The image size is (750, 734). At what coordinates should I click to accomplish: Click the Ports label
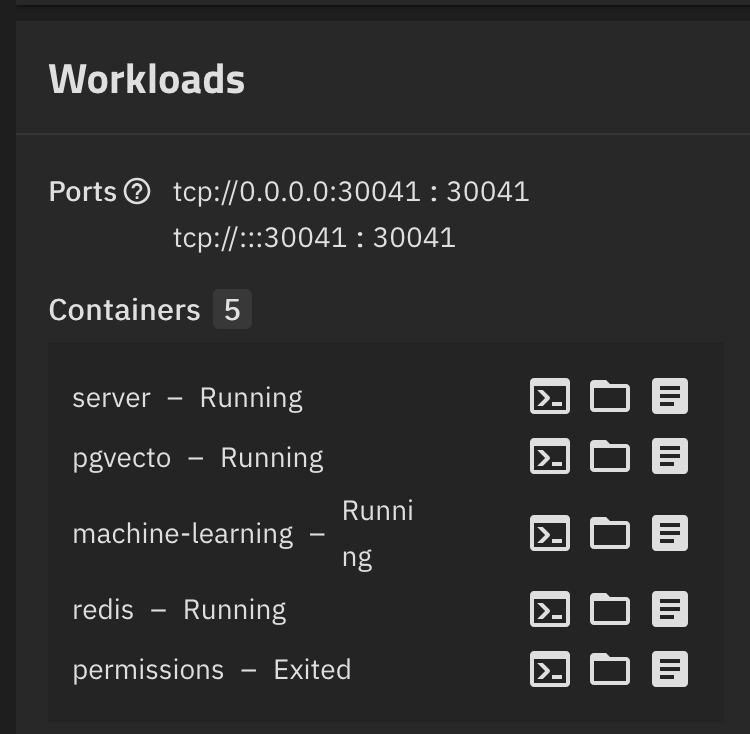click(x=83, y=192)
